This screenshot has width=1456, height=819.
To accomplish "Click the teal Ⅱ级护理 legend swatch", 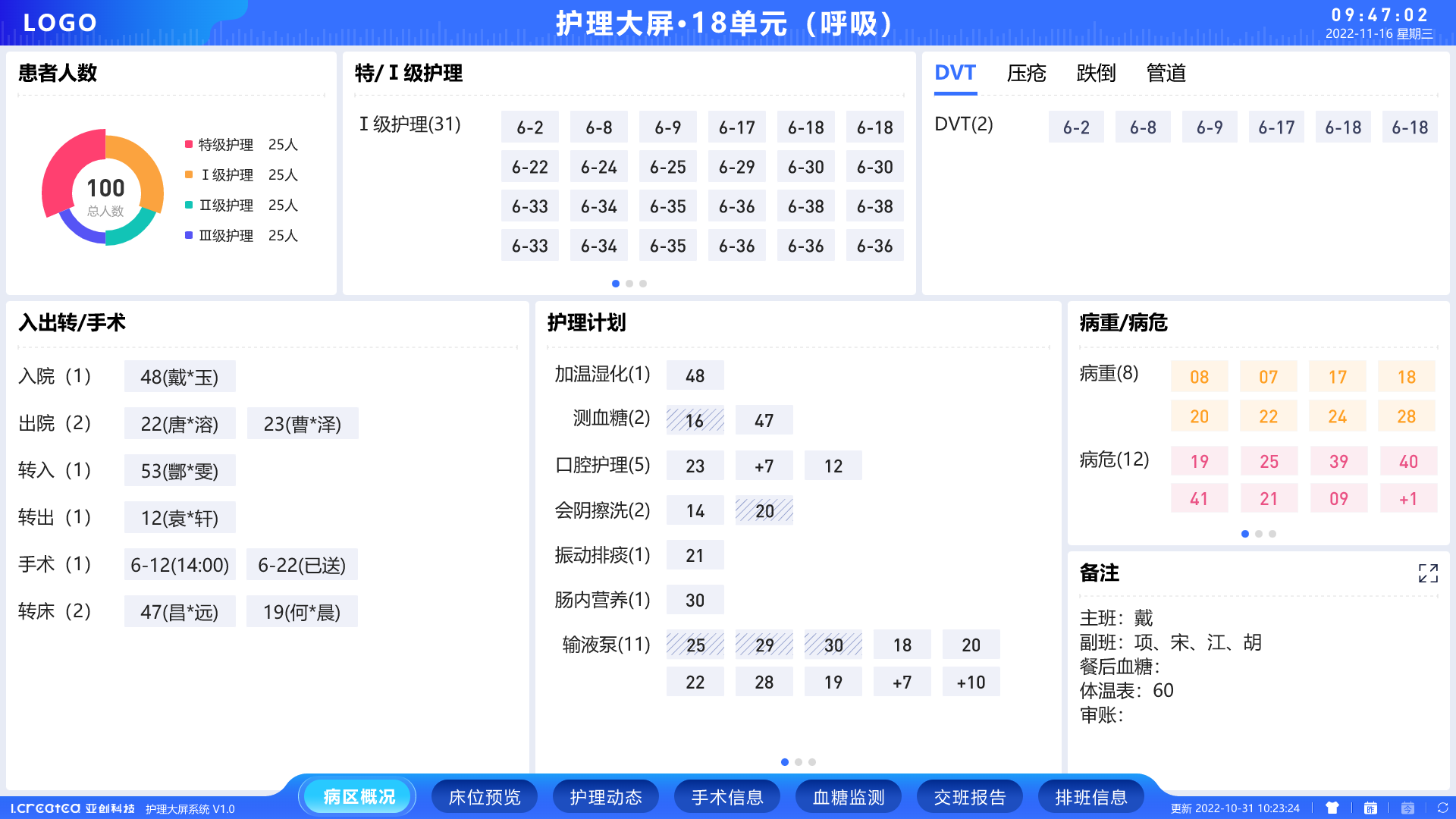I will (189, 205).
